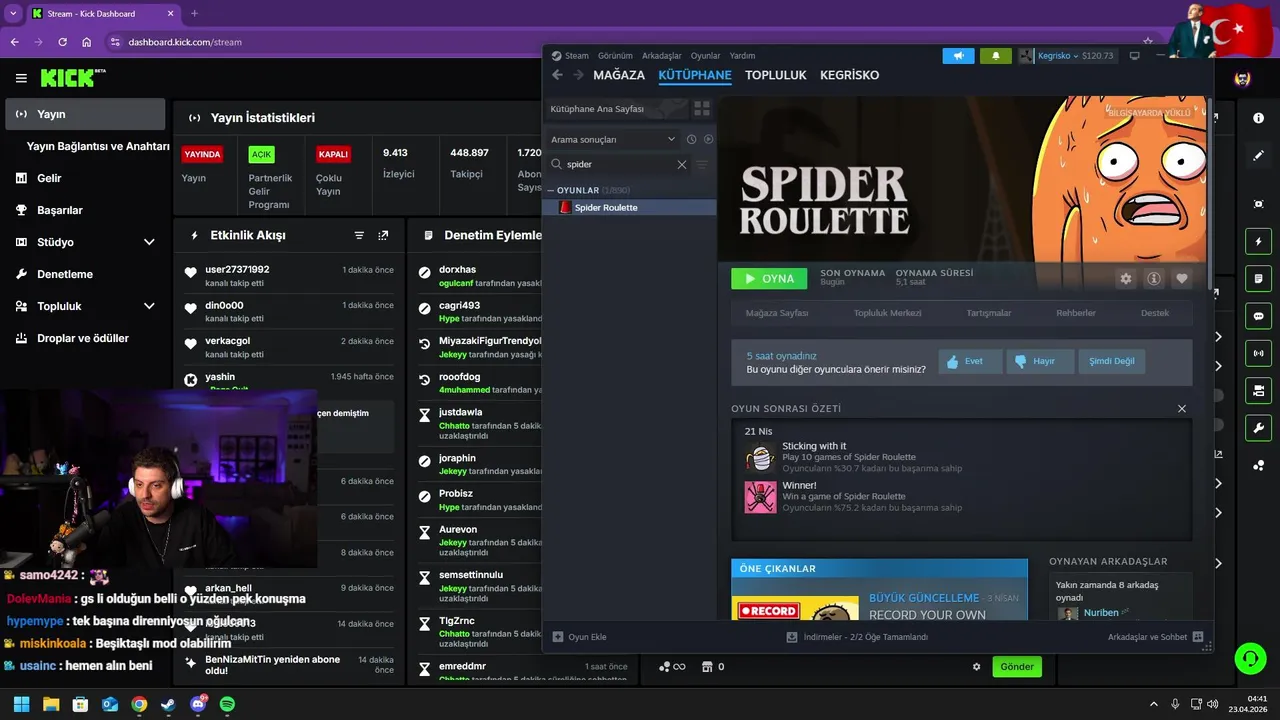1280x720 pixels.
Task: Open Windows Start menu
Action: click(21, 704)
